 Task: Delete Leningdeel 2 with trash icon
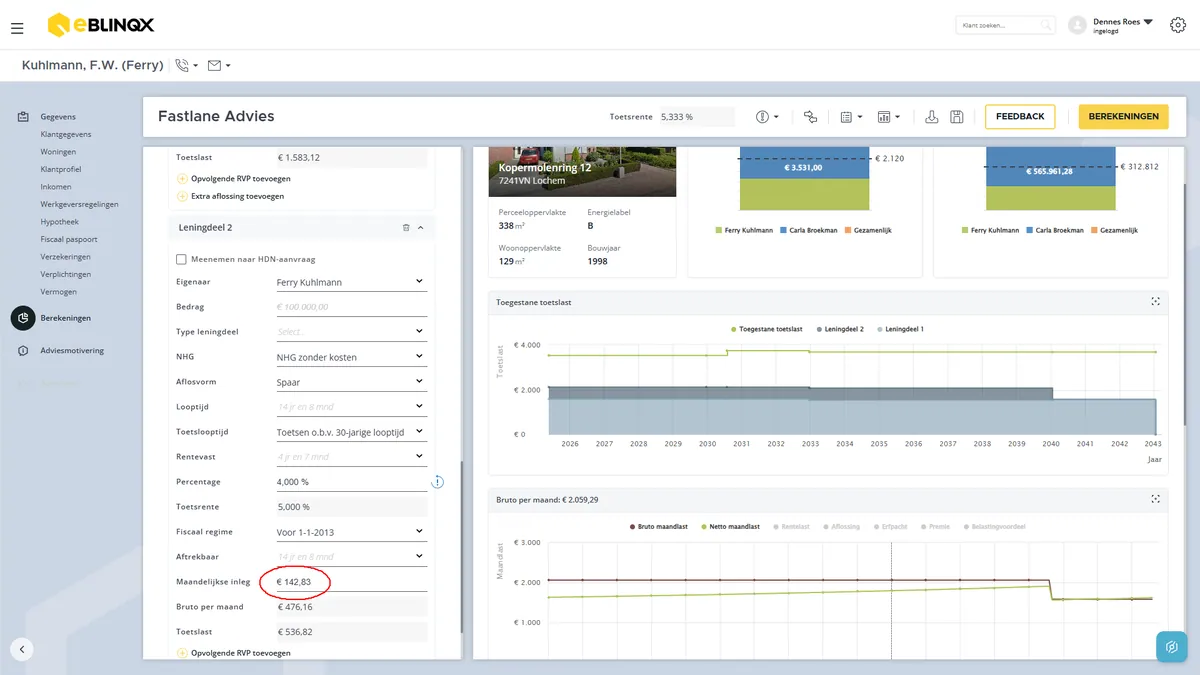[x=406, y=228]
